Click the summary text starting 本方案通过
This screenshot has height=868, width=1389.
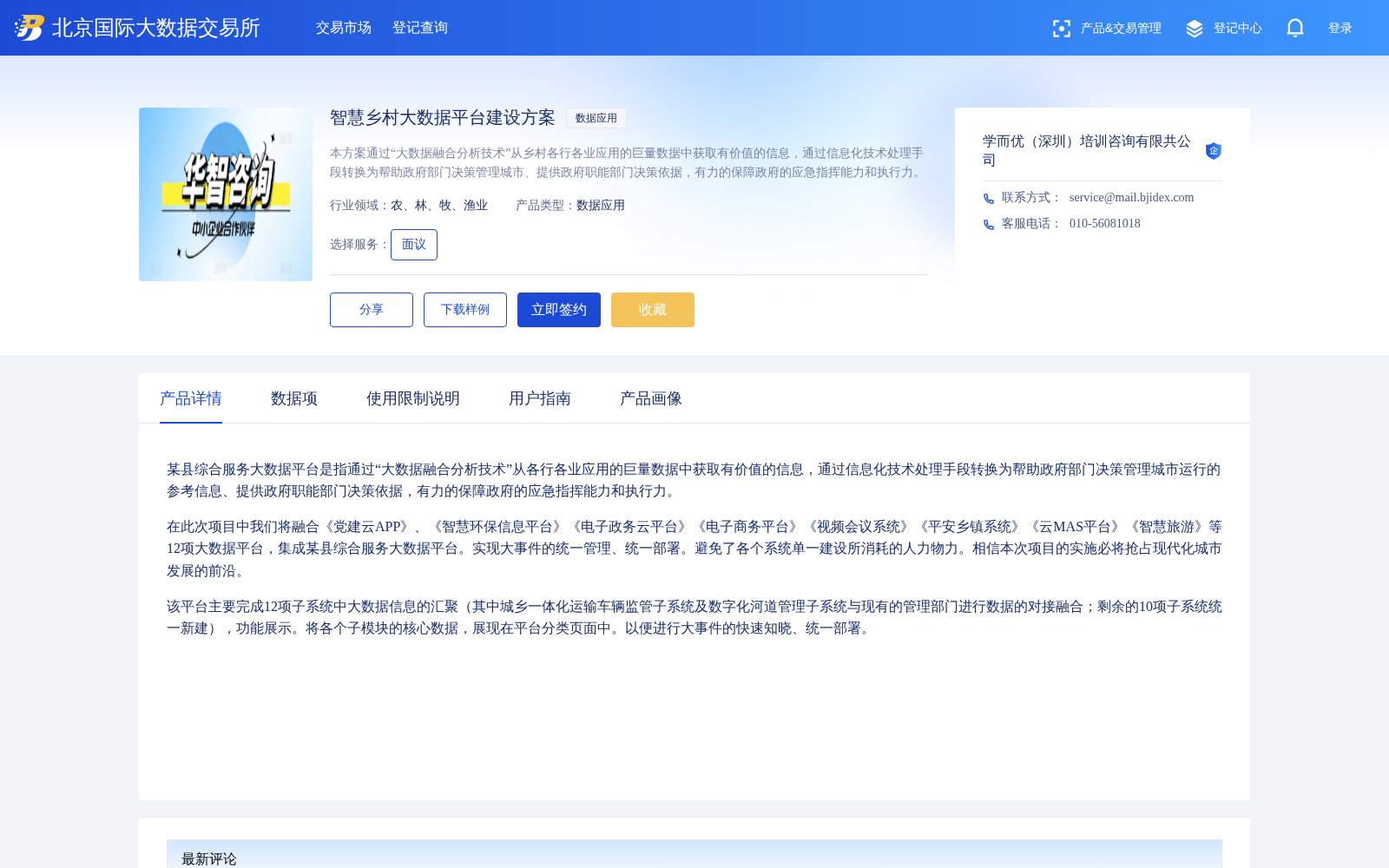point(628,162)
